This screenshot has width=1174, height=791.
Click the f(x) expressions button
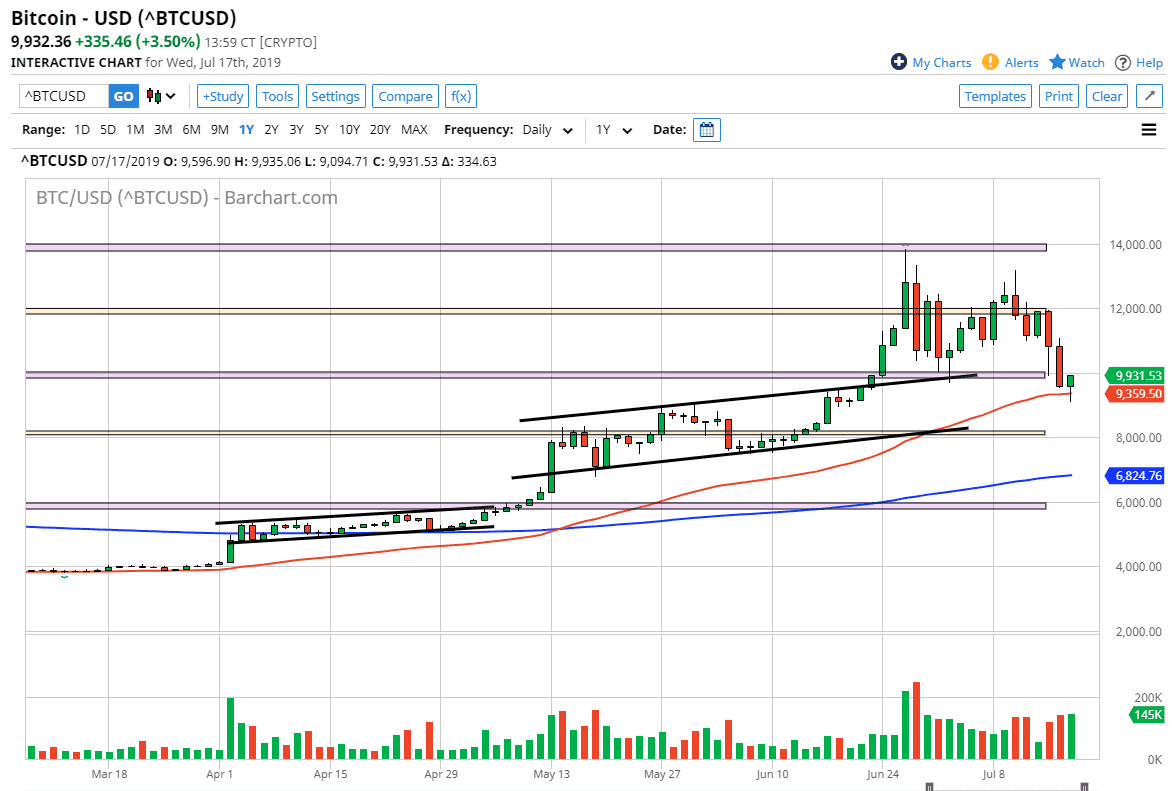pos(460,96)
